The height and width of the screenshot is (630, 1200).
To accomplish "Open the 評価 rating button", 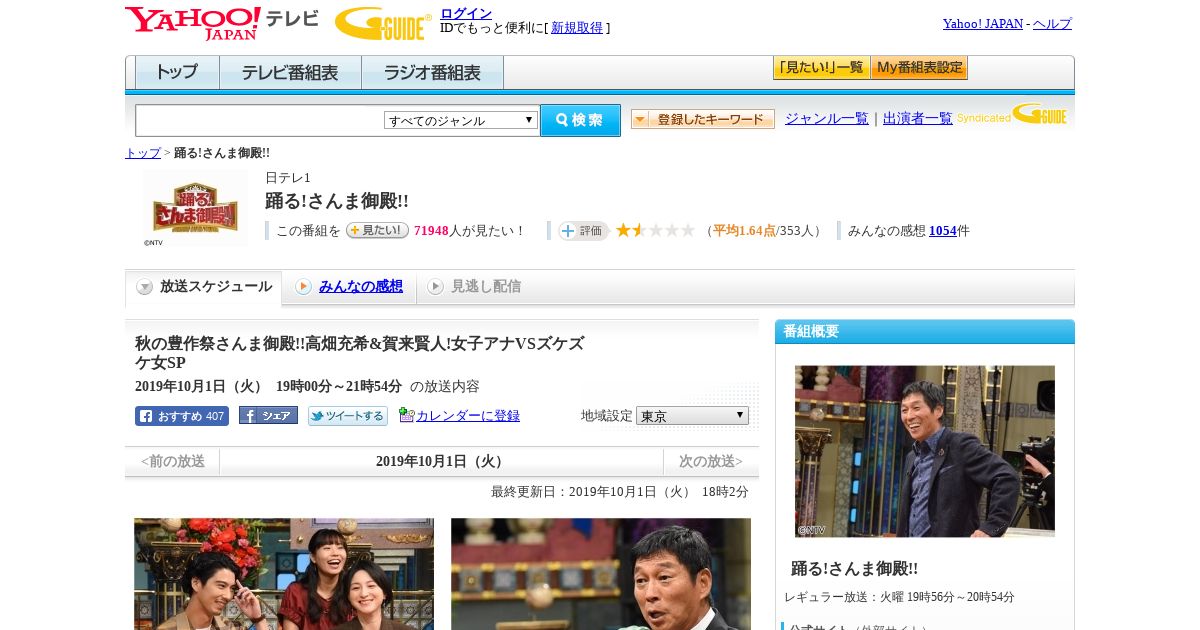I will [584, 231].
